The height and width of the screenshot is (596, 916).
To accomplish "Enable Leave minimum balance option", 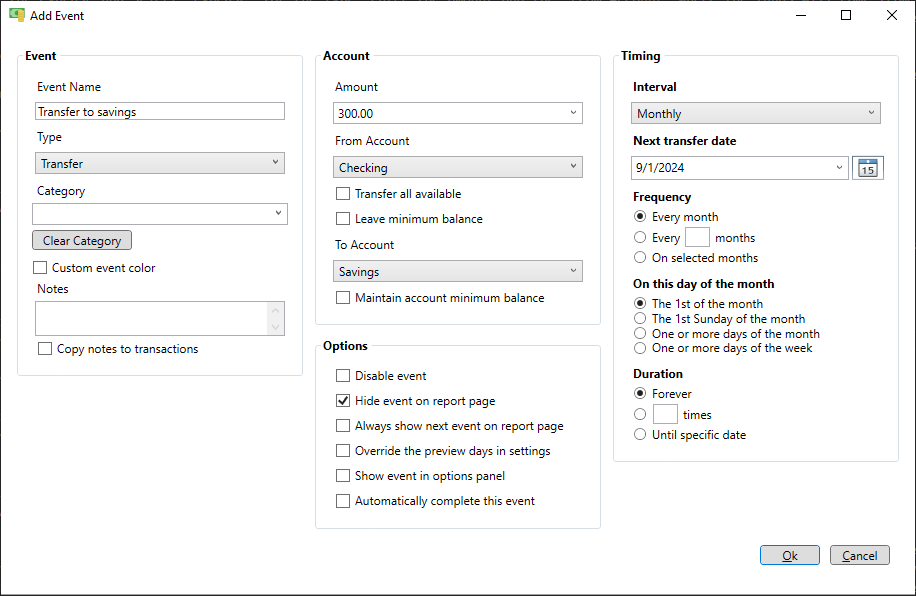I will pos(343,219).
